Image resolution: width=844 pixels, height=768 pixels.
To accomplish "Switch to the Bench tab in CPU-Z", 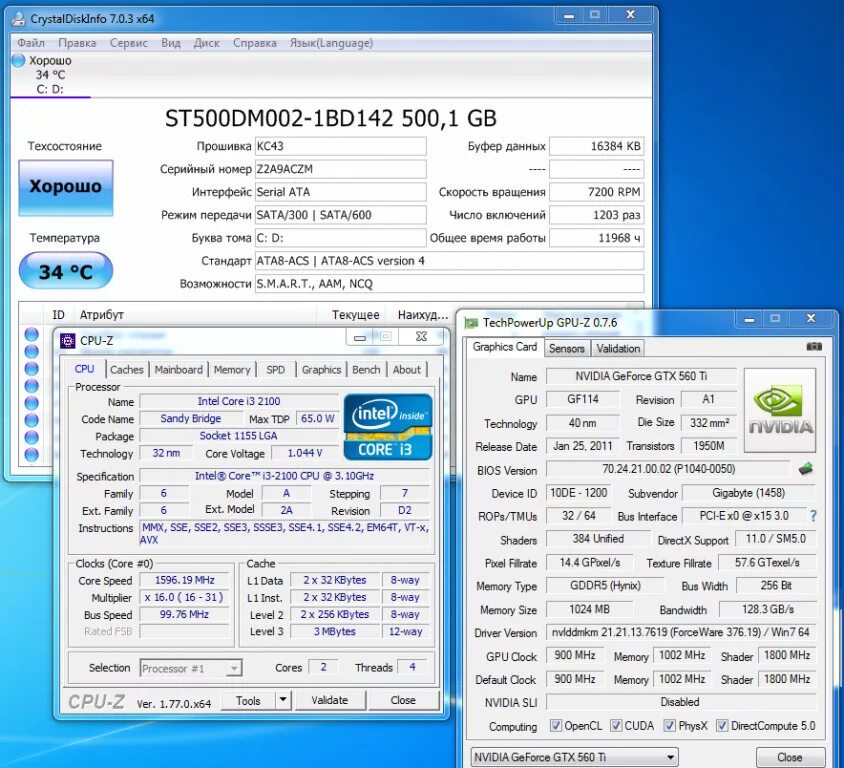I will click(366, 370).
